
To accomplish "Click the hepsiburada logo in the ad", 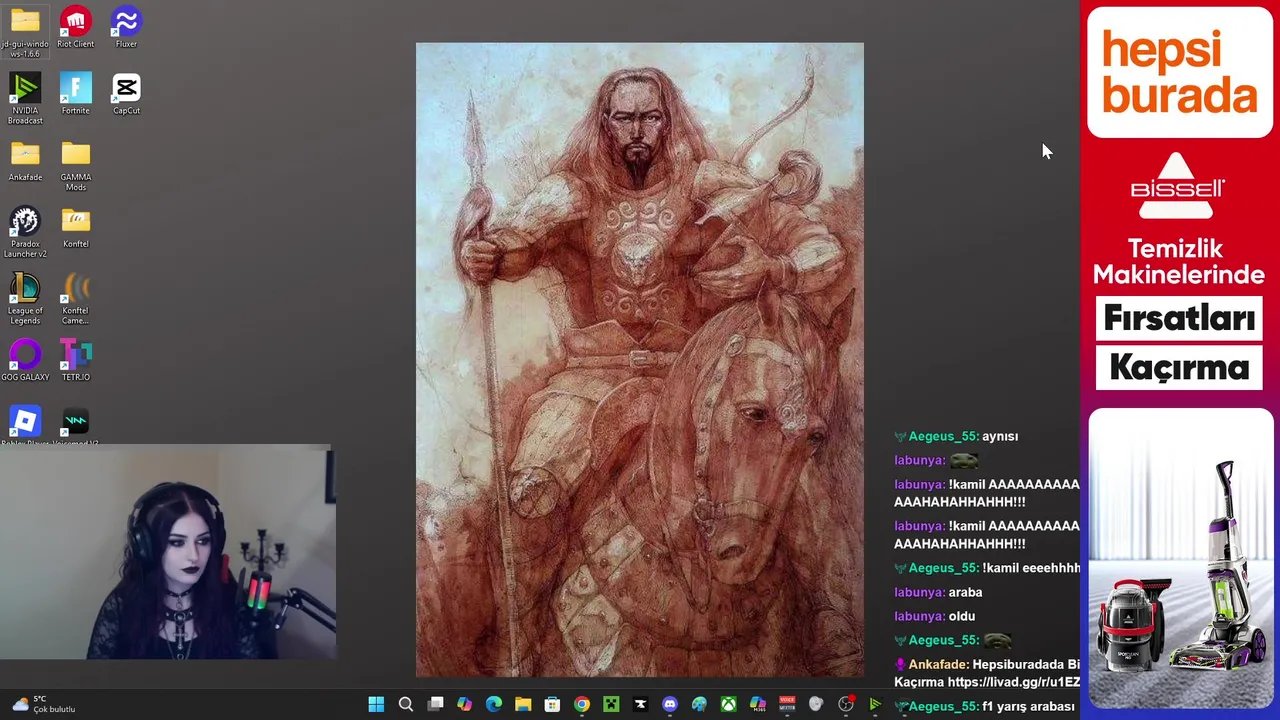I will pos(1179,72).
